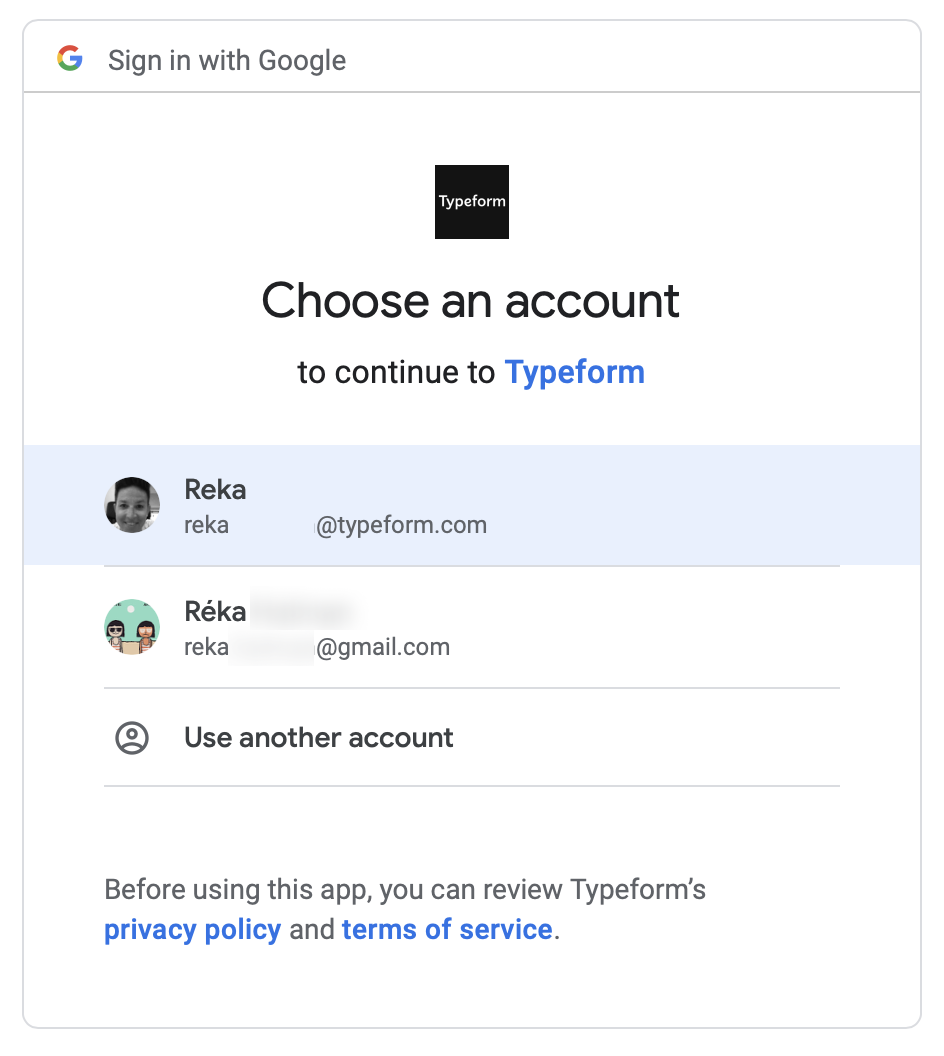Open the privacy policy link
This screenshot has width=944, height=1056.
point(192,929)
